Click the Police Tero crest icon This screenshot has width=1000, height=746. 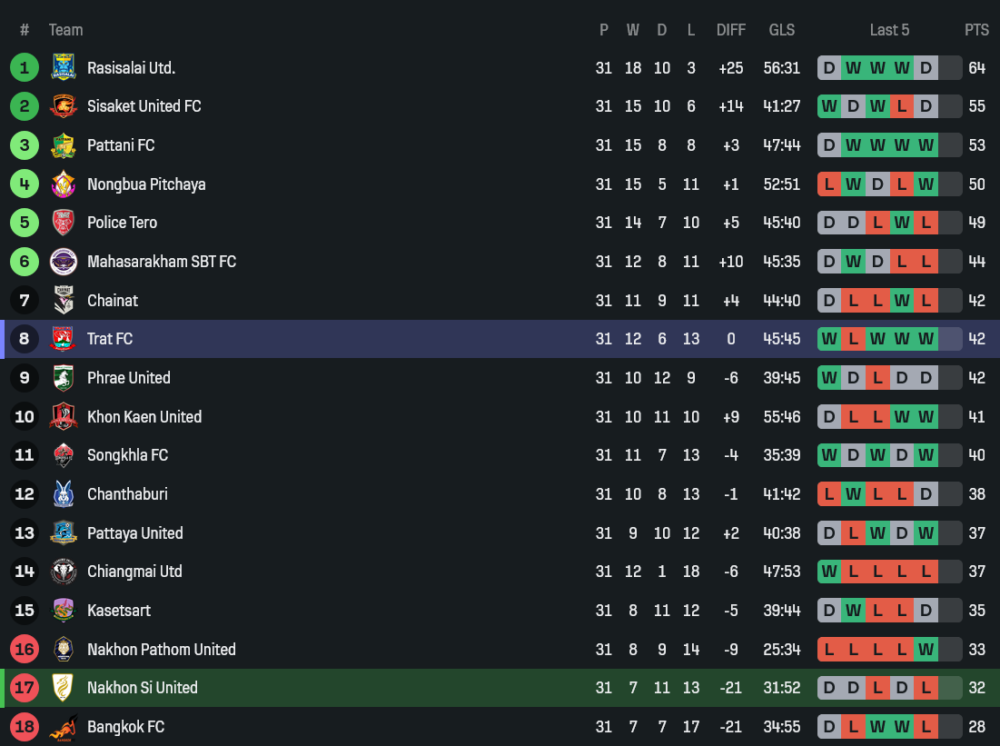click(63, 222)
